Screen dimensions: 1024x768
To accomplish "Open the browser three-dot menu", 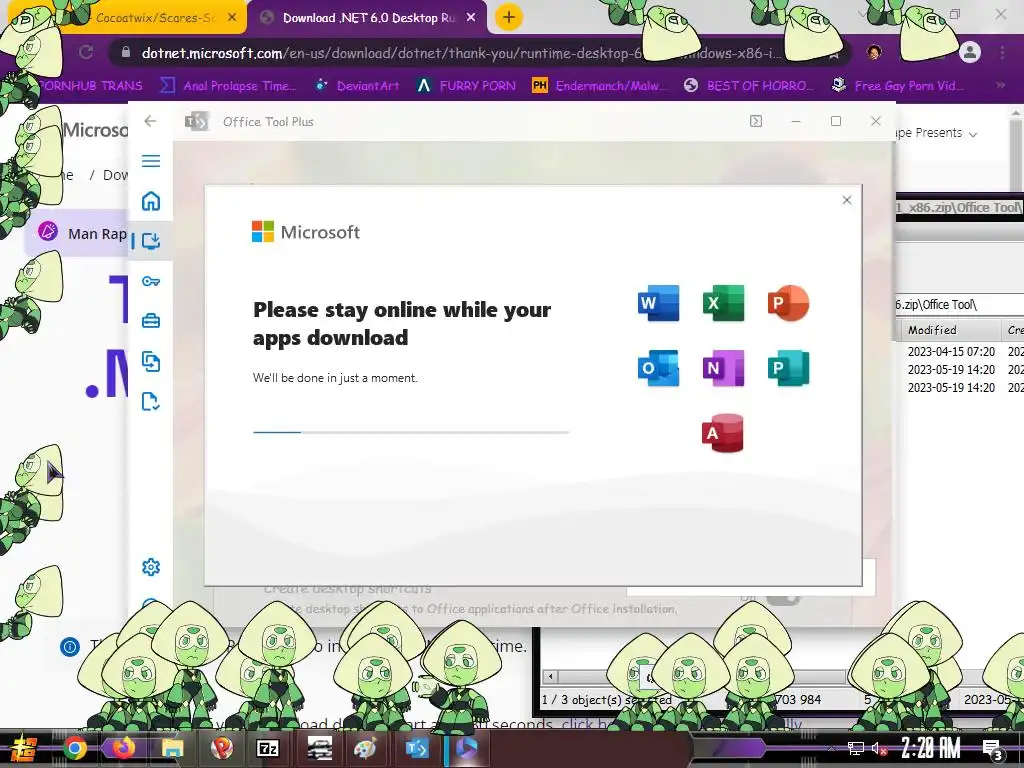I will [x=1002, y=52].
